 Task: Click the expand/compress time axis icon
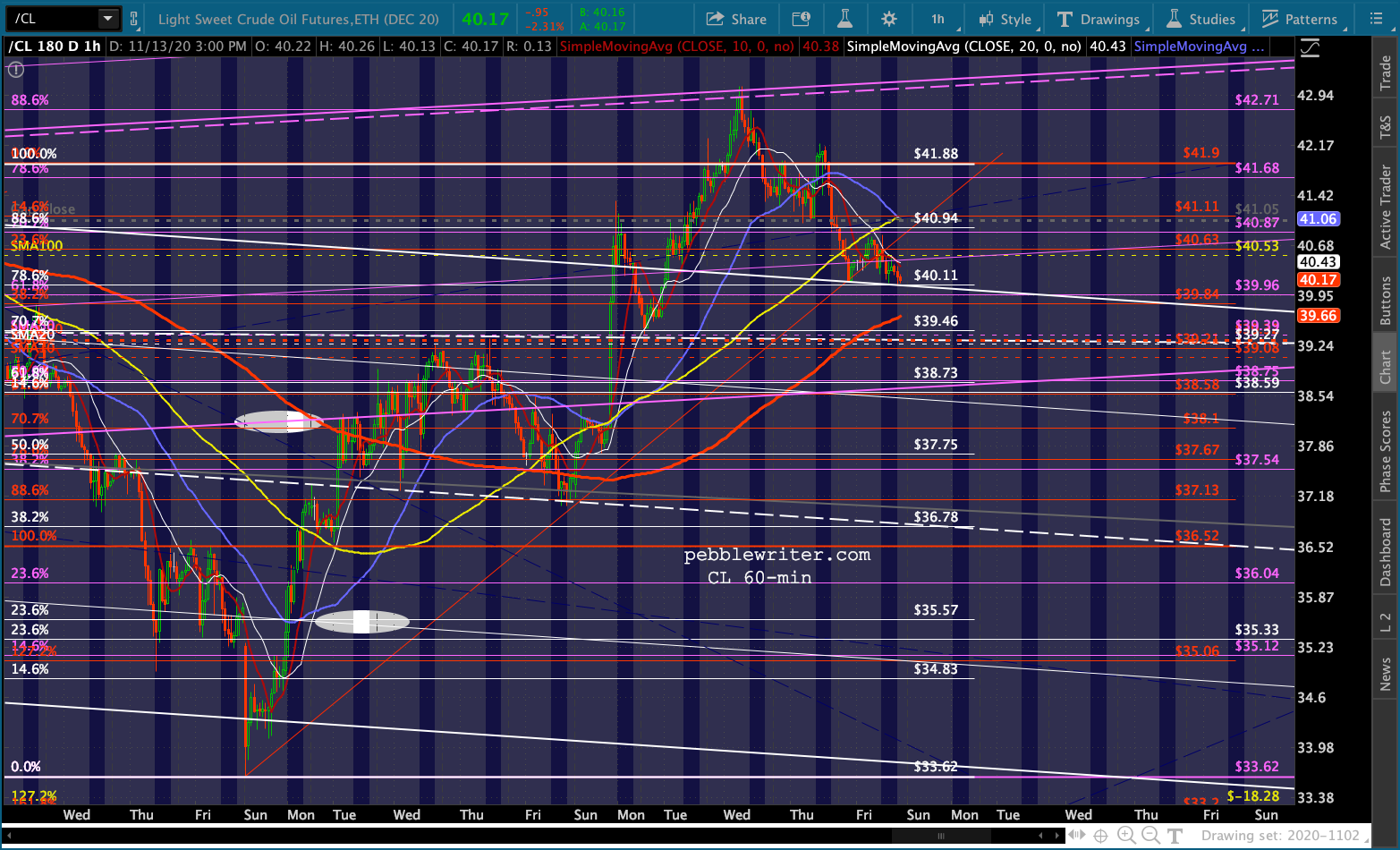[1078, 836]
